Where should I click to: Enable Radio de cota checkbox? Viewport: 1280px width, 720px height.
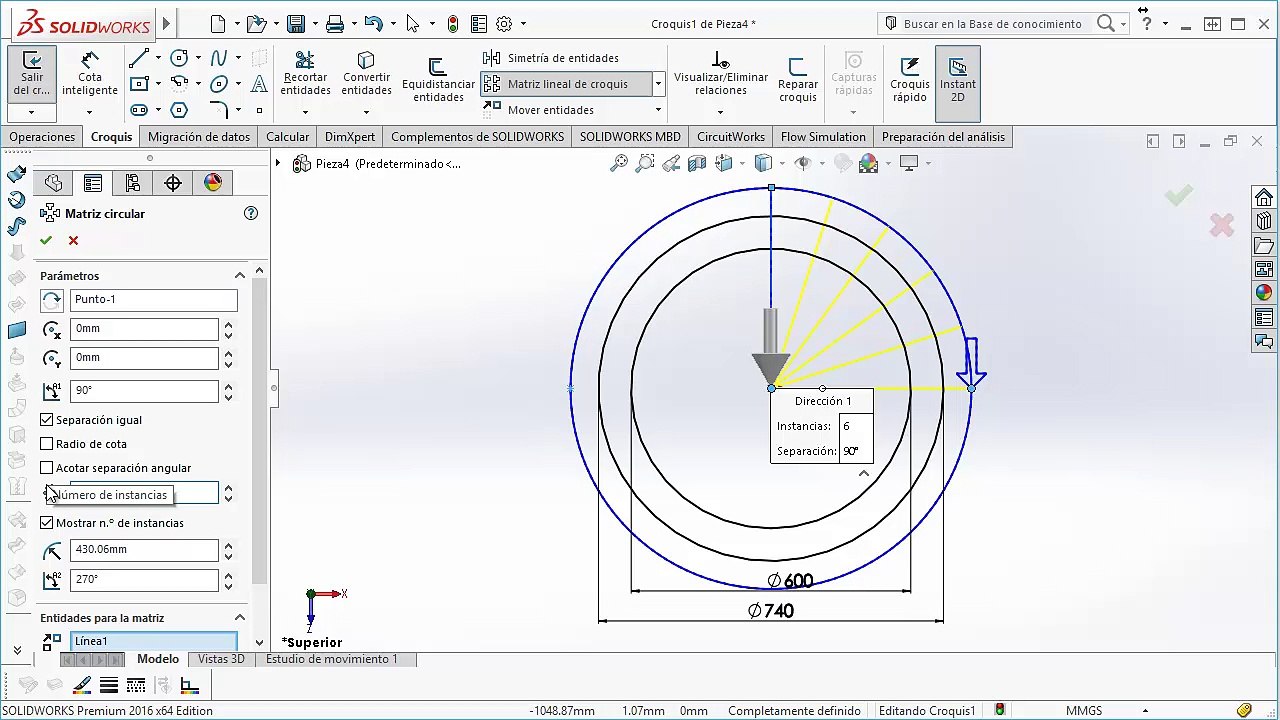(x=47, y=444)
